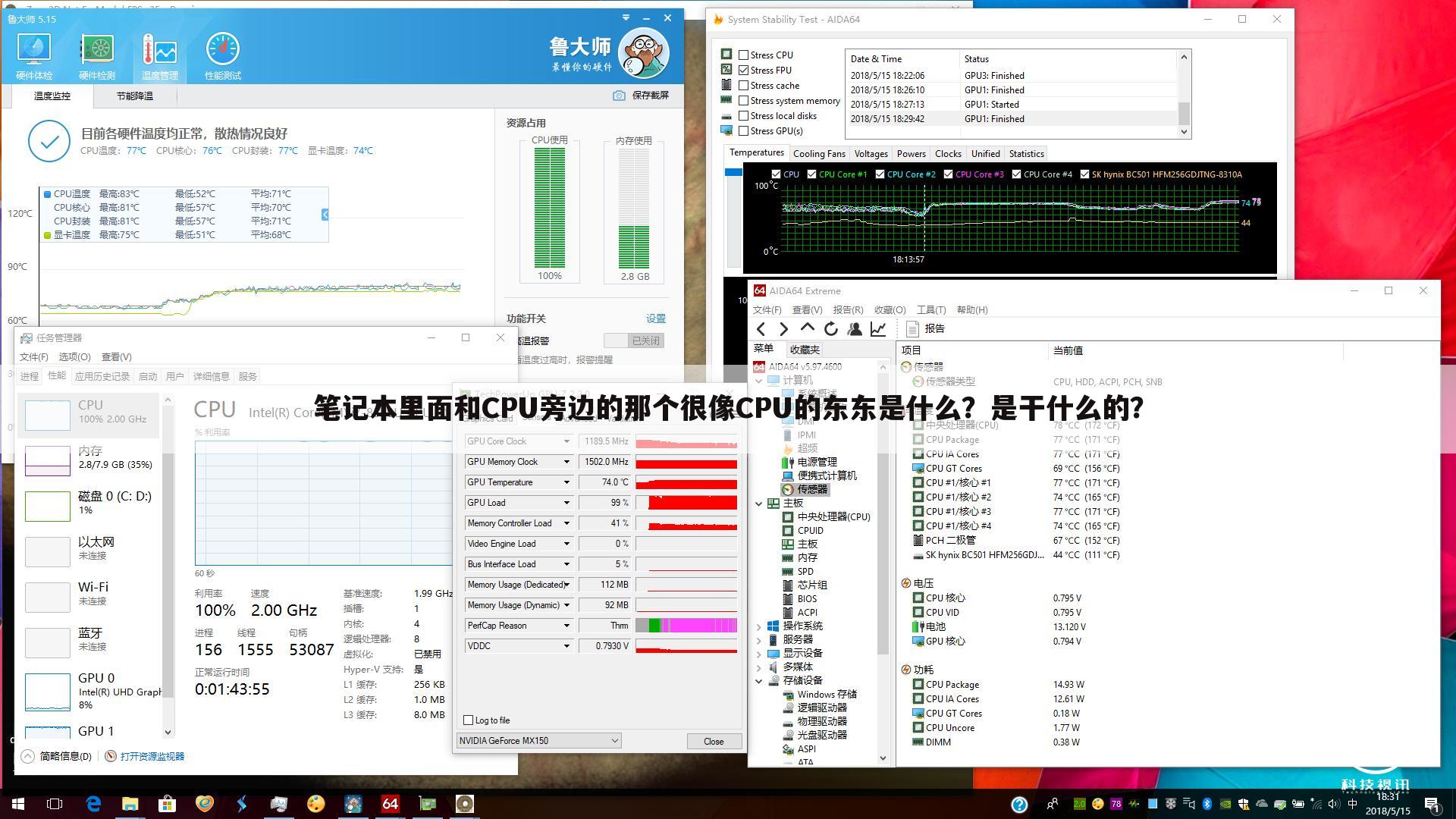The height and width of the screenshot is (819, 1456).
Task: Open Task View on taskbar
Action: point(55,804)
